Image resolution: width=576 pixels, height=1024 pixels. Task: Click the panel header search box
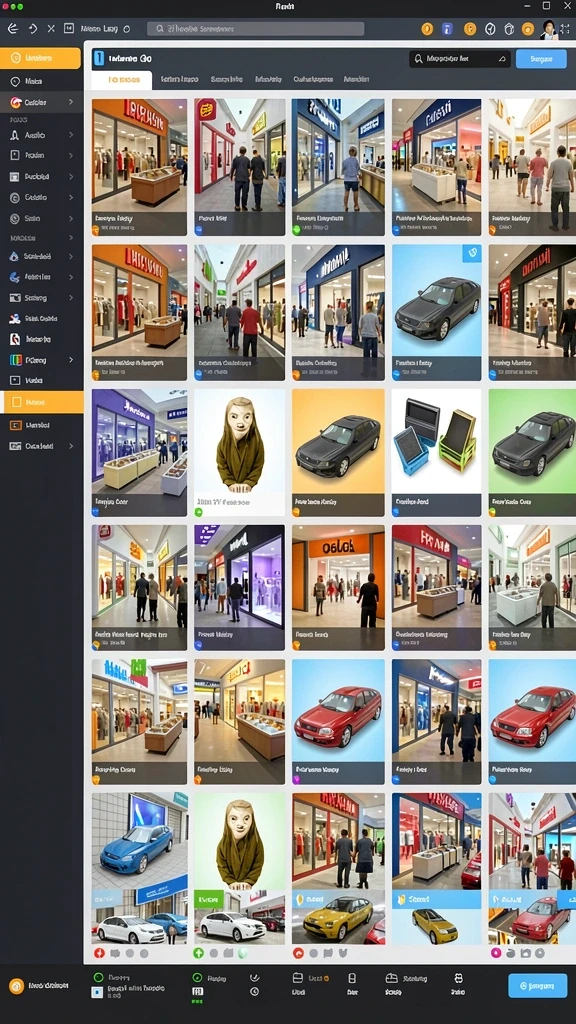click(460, 59)
